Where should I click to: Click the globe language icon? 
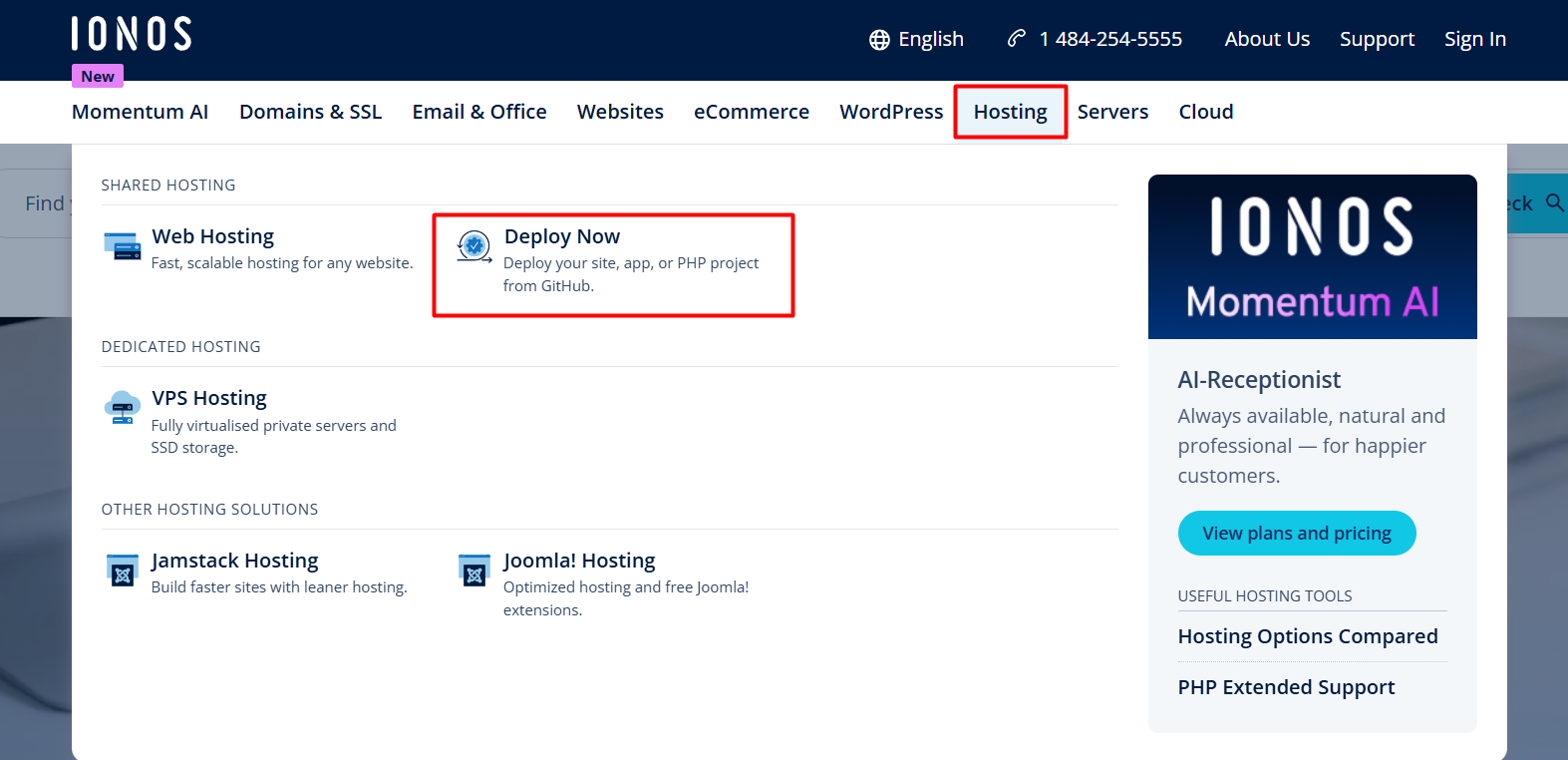pyautogui.click(x=879, y=40)
